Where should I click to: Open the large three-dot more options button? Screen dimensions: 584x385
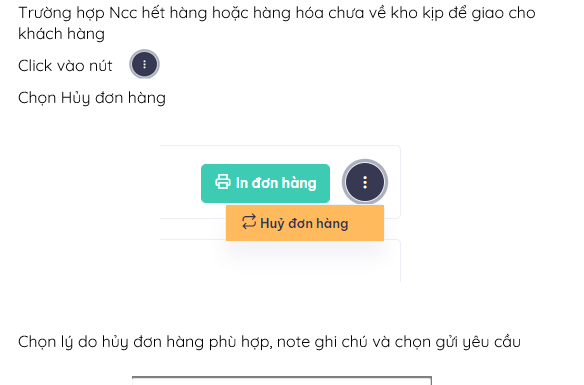(365, 182)
